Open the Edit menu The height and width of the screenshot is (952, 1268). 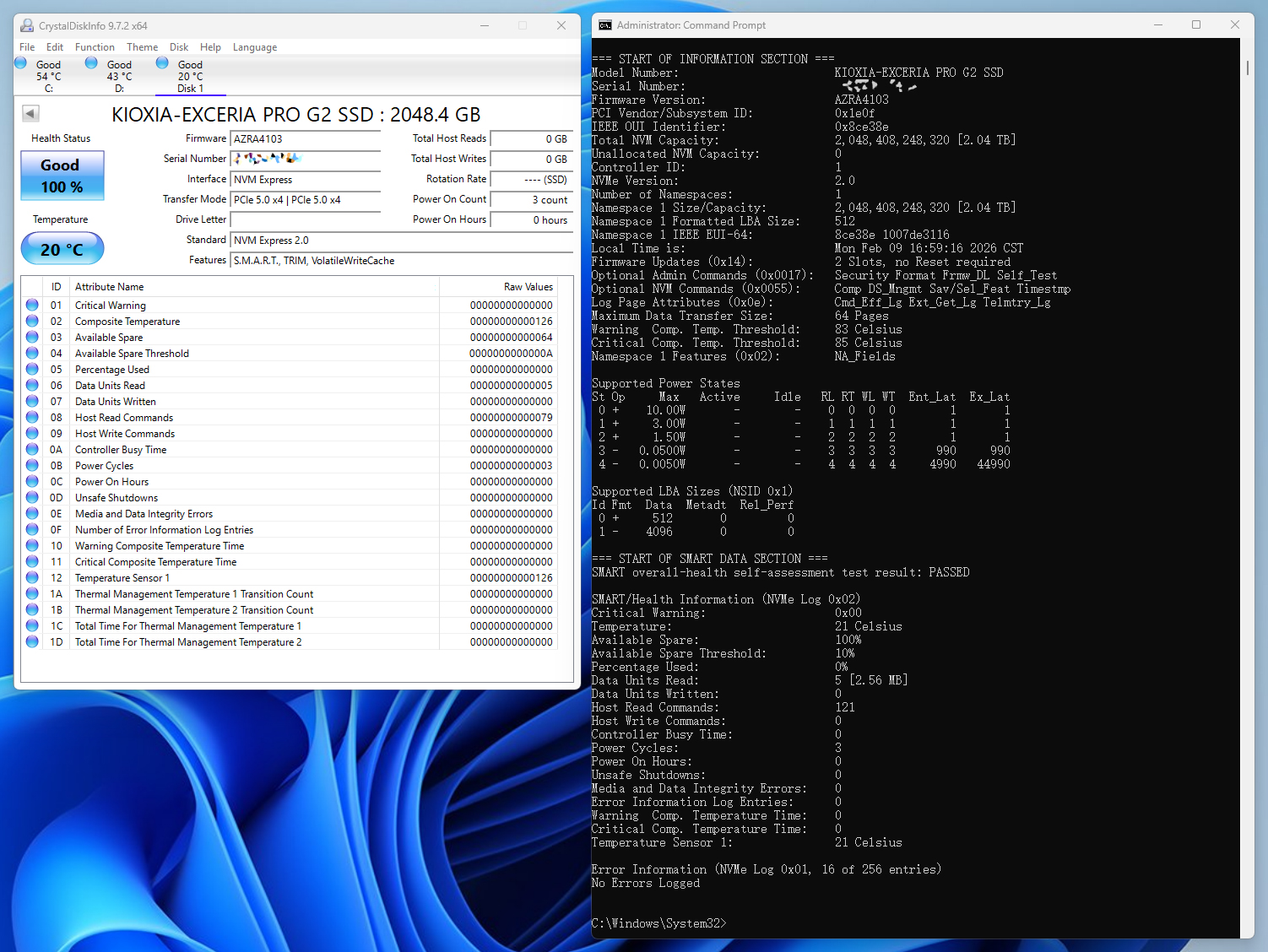[x=55, y=47]
